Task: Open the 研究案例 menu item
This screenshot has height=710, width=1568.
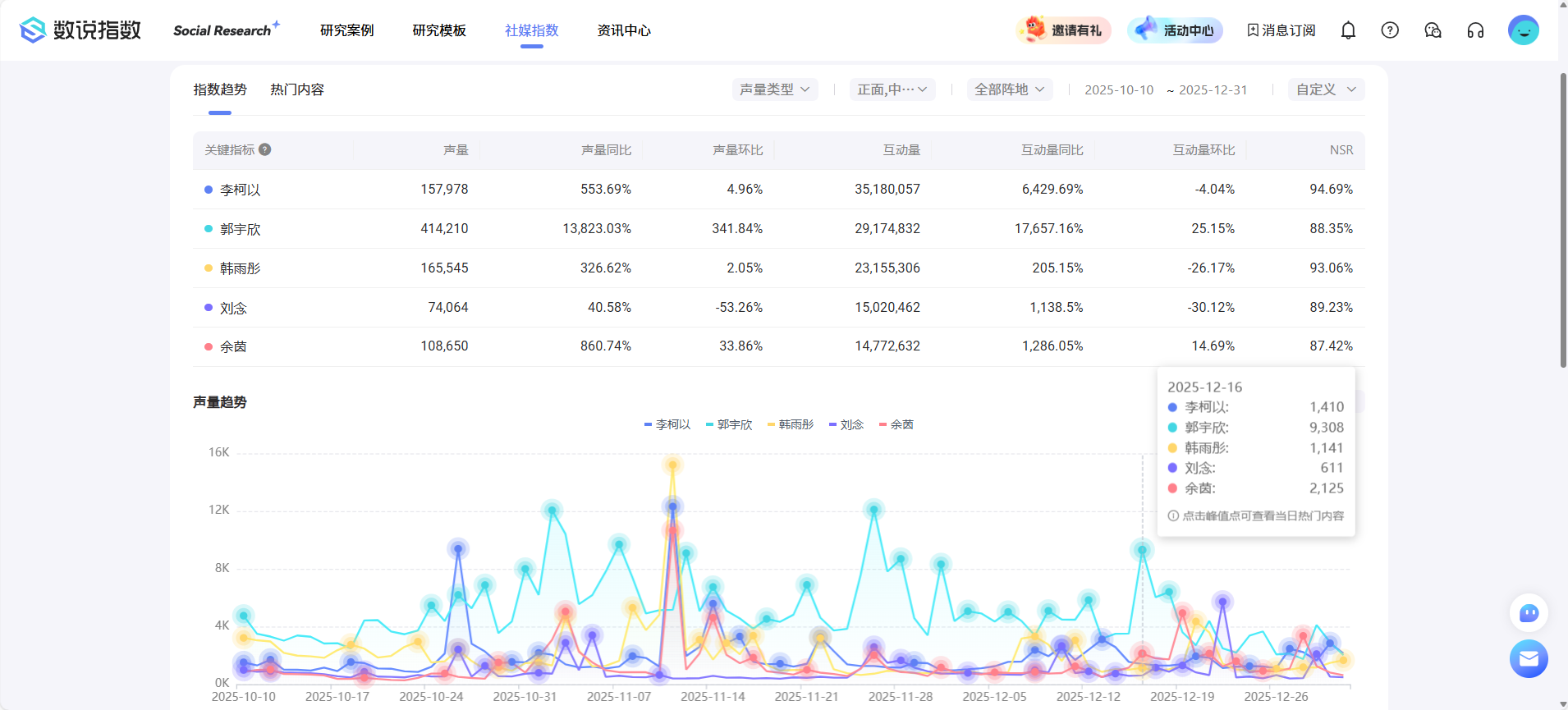Action: pos(346,30)
